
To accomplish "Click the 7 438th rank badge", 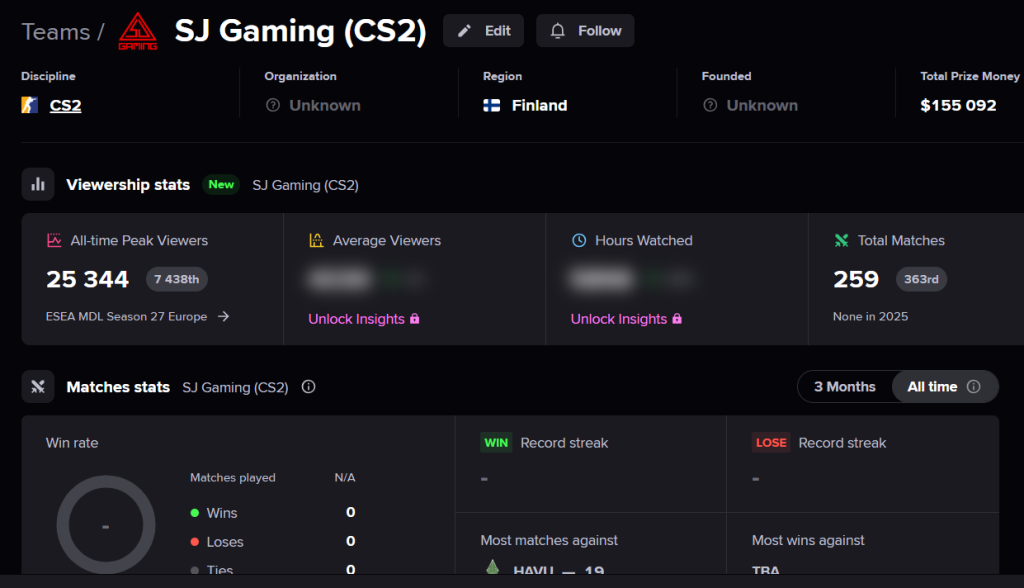I will point(176,279).
